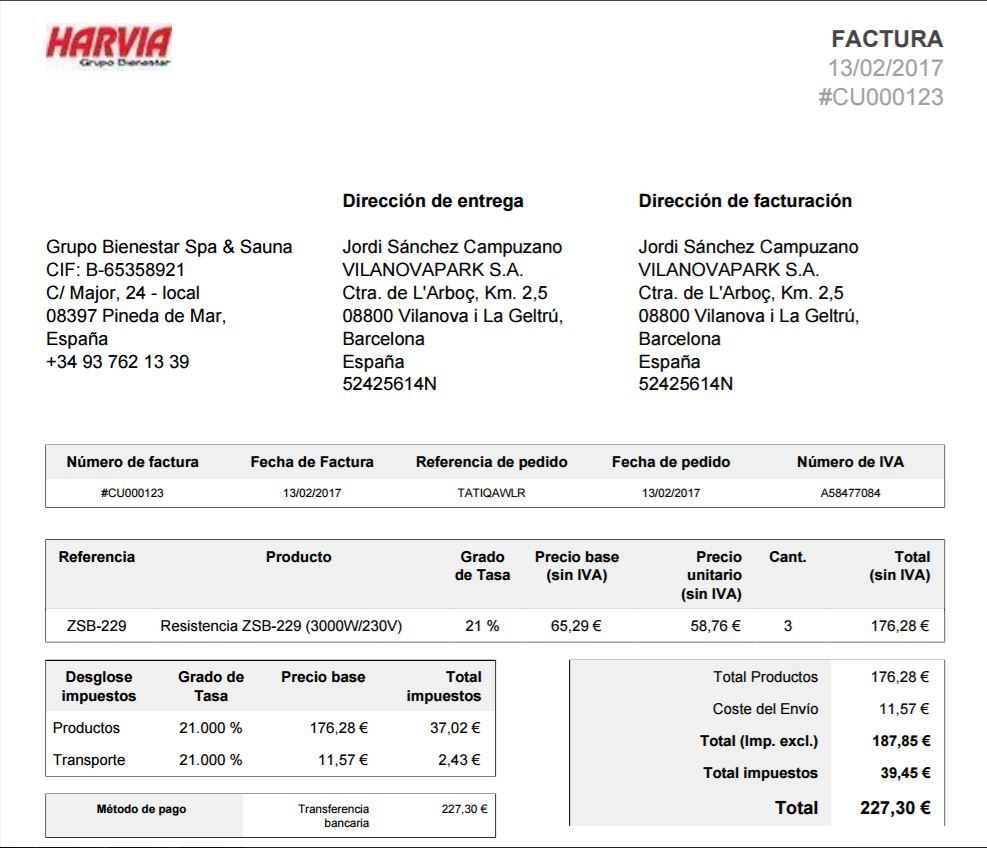The height and width of the screenshot is (848, 987).
Task: Click 13/02/2017 under Fecha de Factura
Action: [x=312, y=493]
